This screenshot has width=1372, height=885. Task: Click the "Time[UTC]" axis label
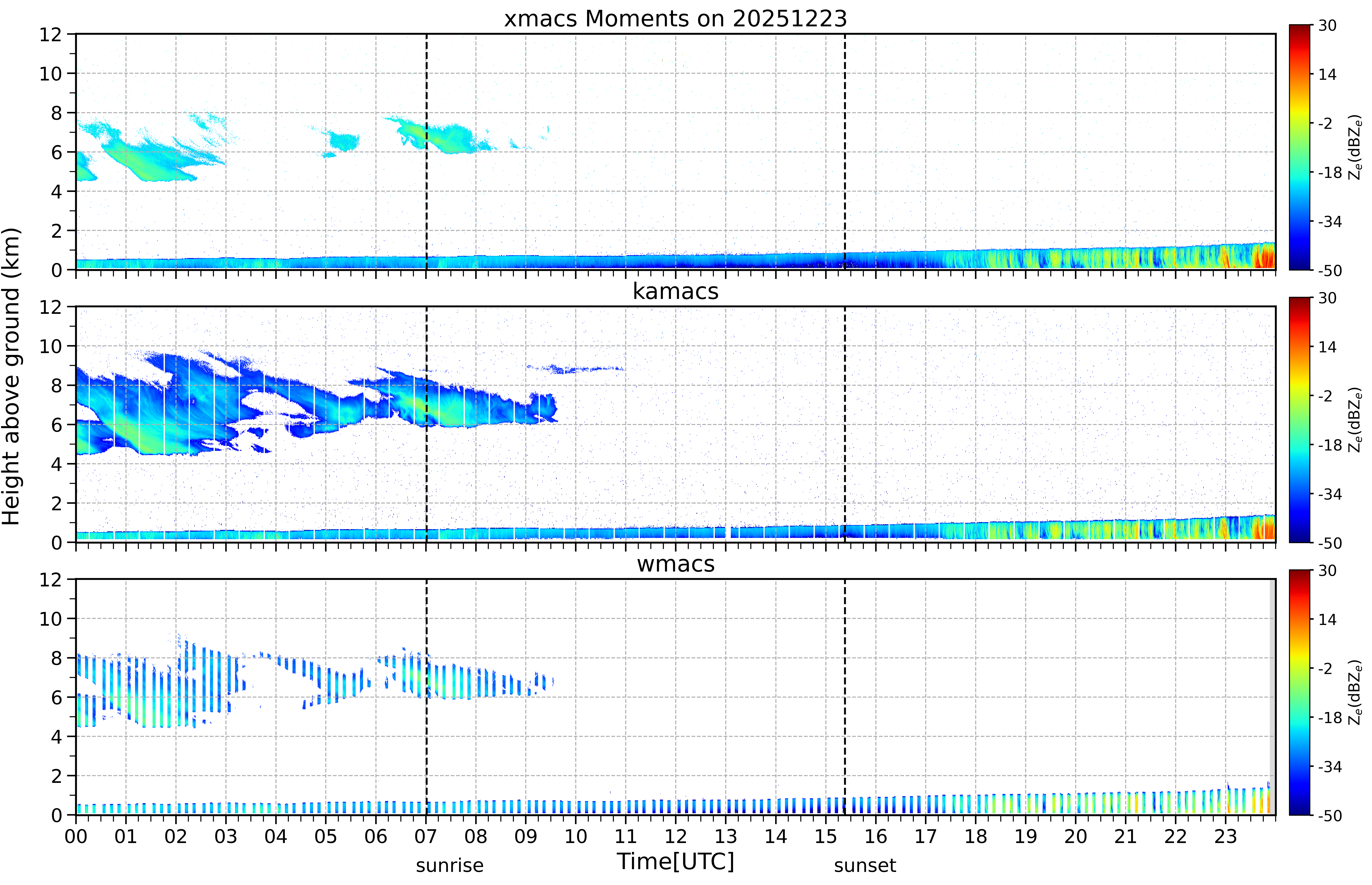(675, 861)
